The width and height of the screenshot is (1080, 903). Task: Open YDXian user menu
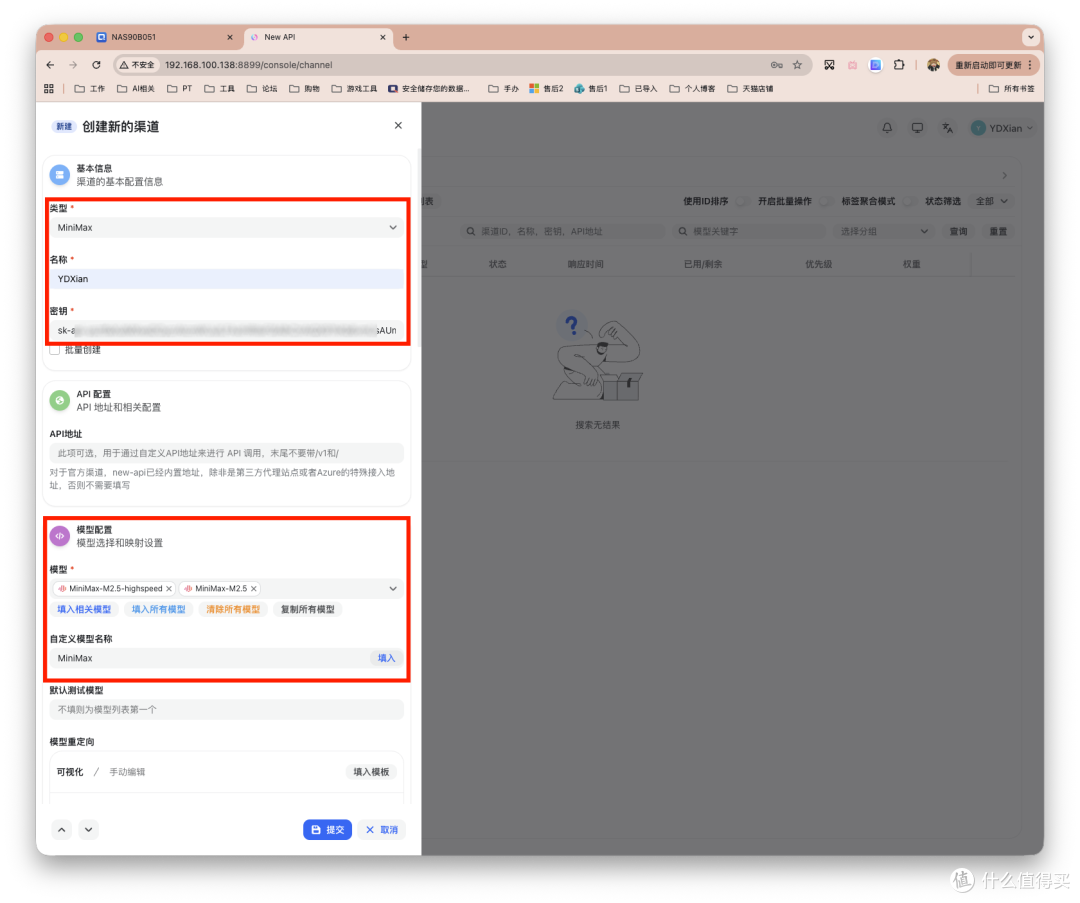click(1002, 128)
